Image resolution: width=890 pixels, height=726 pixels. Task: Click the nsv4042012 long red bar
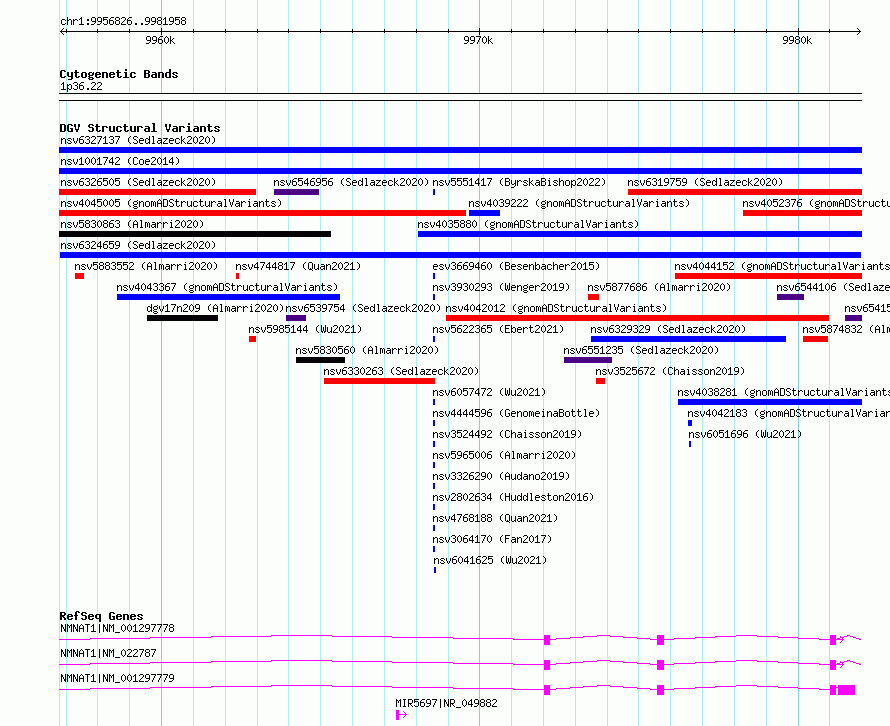637,318
